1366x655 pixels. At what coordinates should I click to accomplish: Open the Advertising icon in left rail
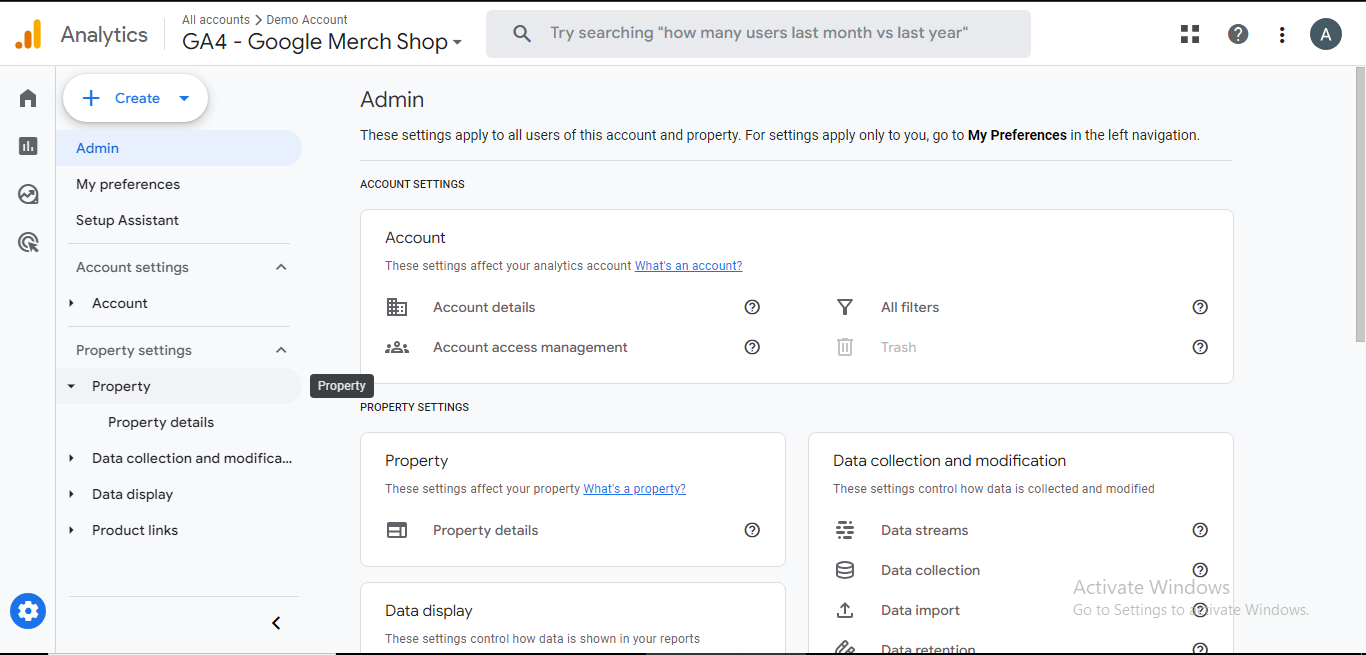pyautogui.click(x=28, y=242)
